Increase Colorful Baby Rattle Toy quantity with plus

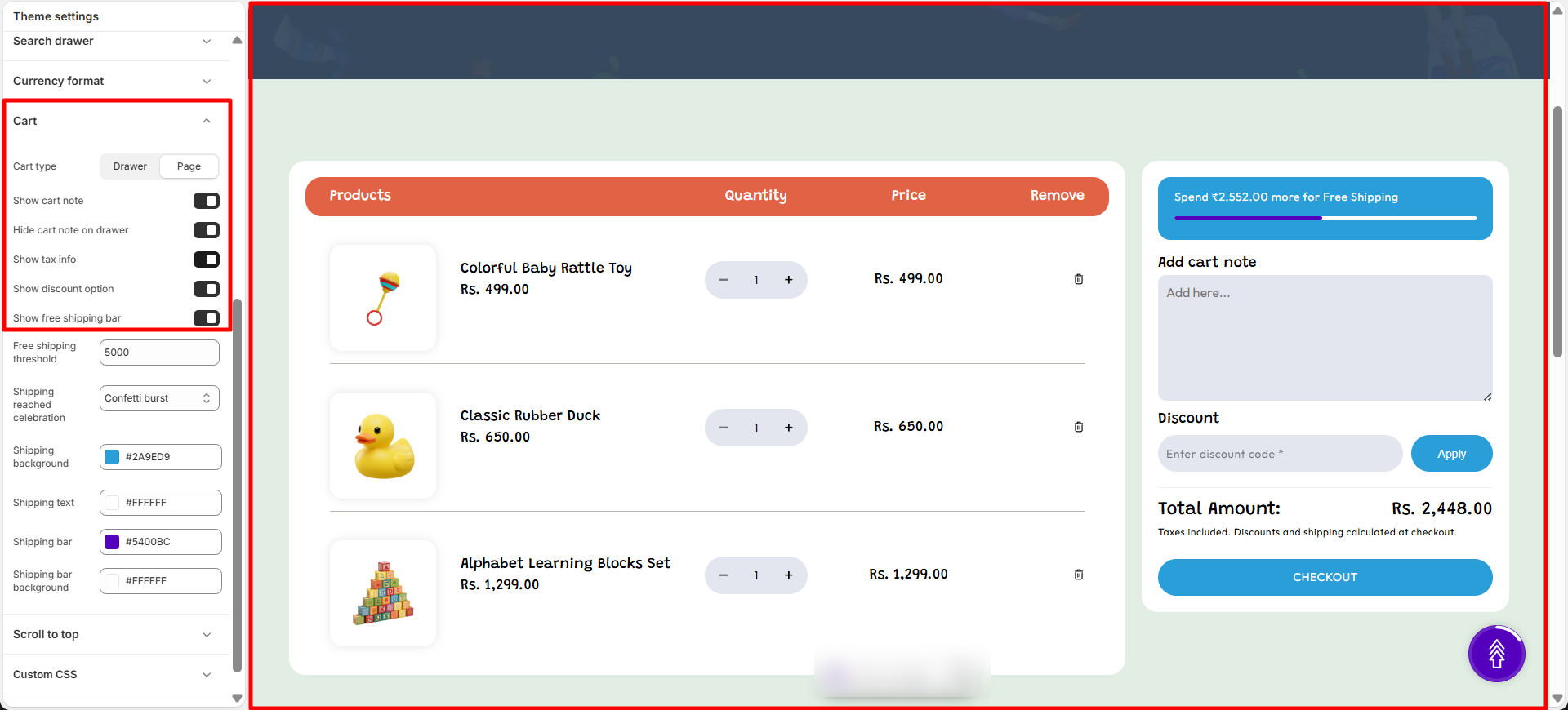click(788, 280)
